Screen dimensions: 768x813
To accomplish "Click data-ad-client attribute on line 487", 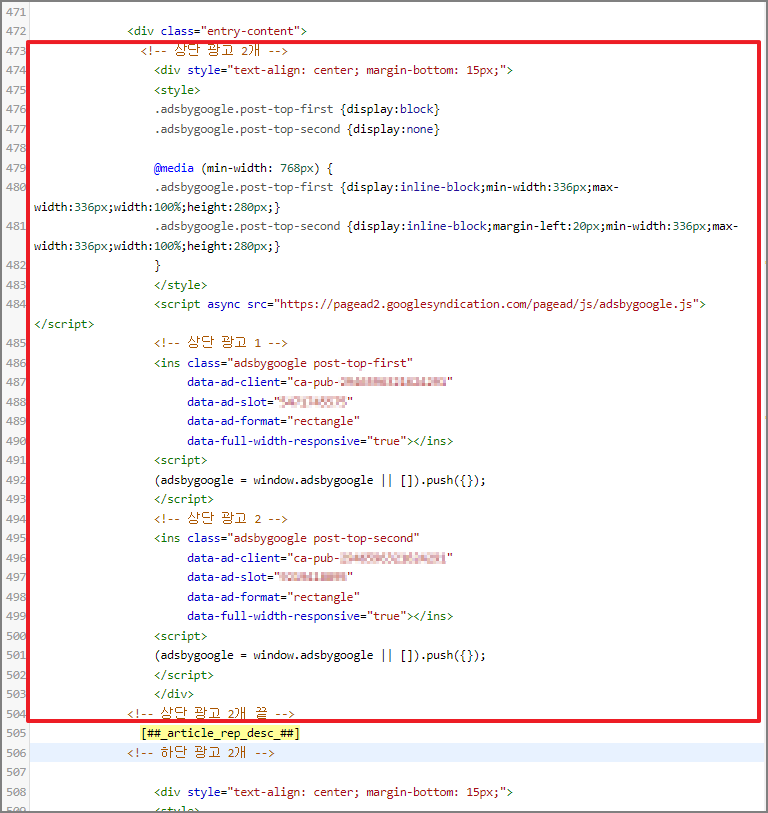I will click(x=319, y=382).
